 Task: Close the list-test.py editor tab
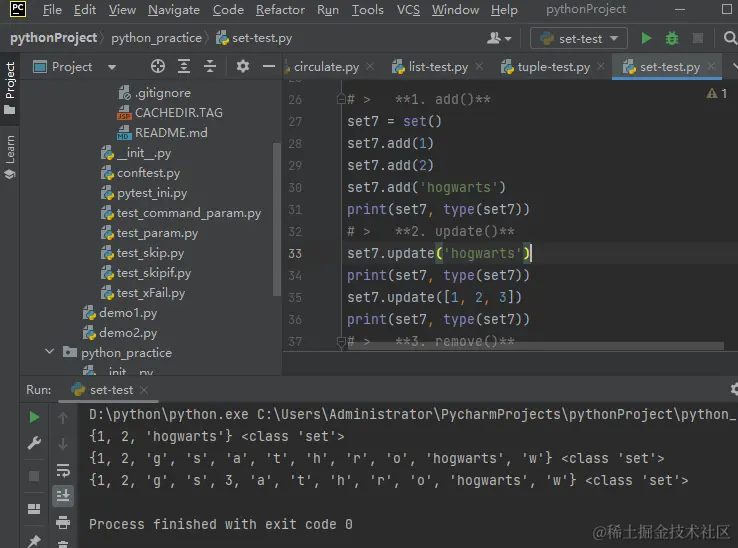tap(479, 66)
